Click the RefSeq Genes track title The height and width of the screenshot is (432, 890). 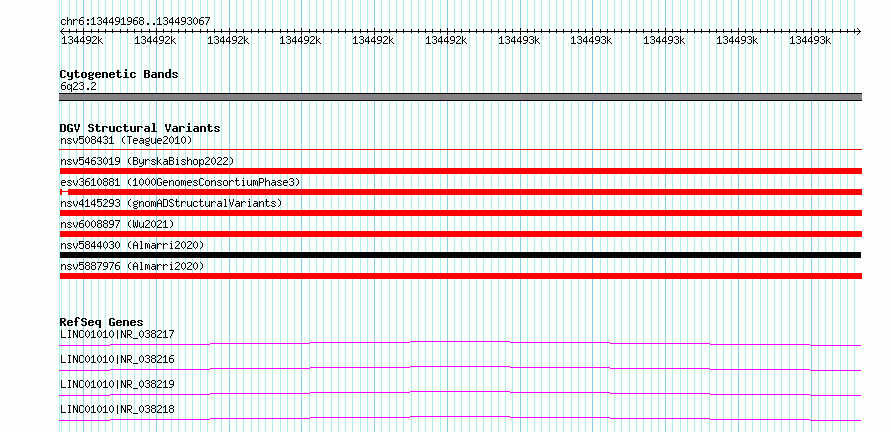[102, 322]
